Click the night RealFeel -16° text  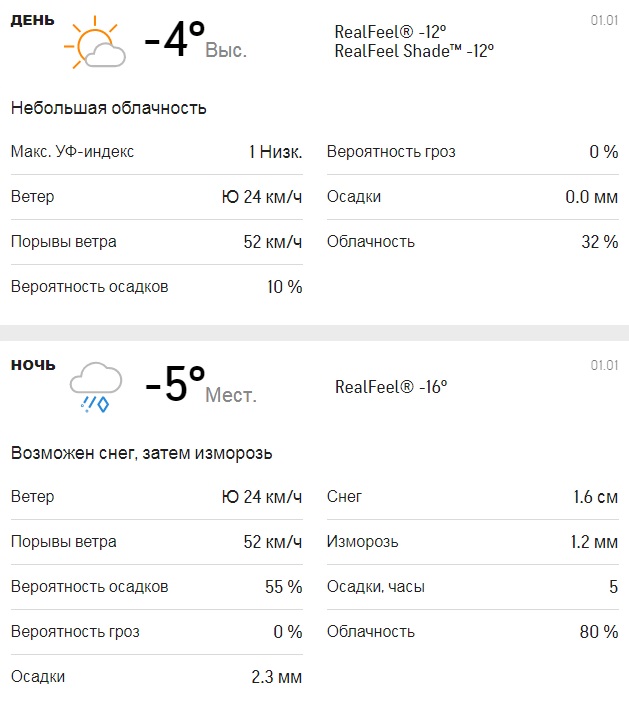coord(391,387)
